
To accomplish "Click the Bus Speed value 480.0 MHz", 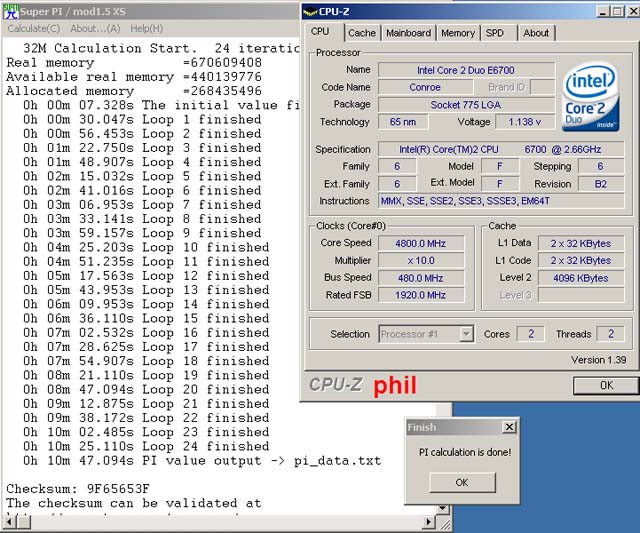I will 421,278.
